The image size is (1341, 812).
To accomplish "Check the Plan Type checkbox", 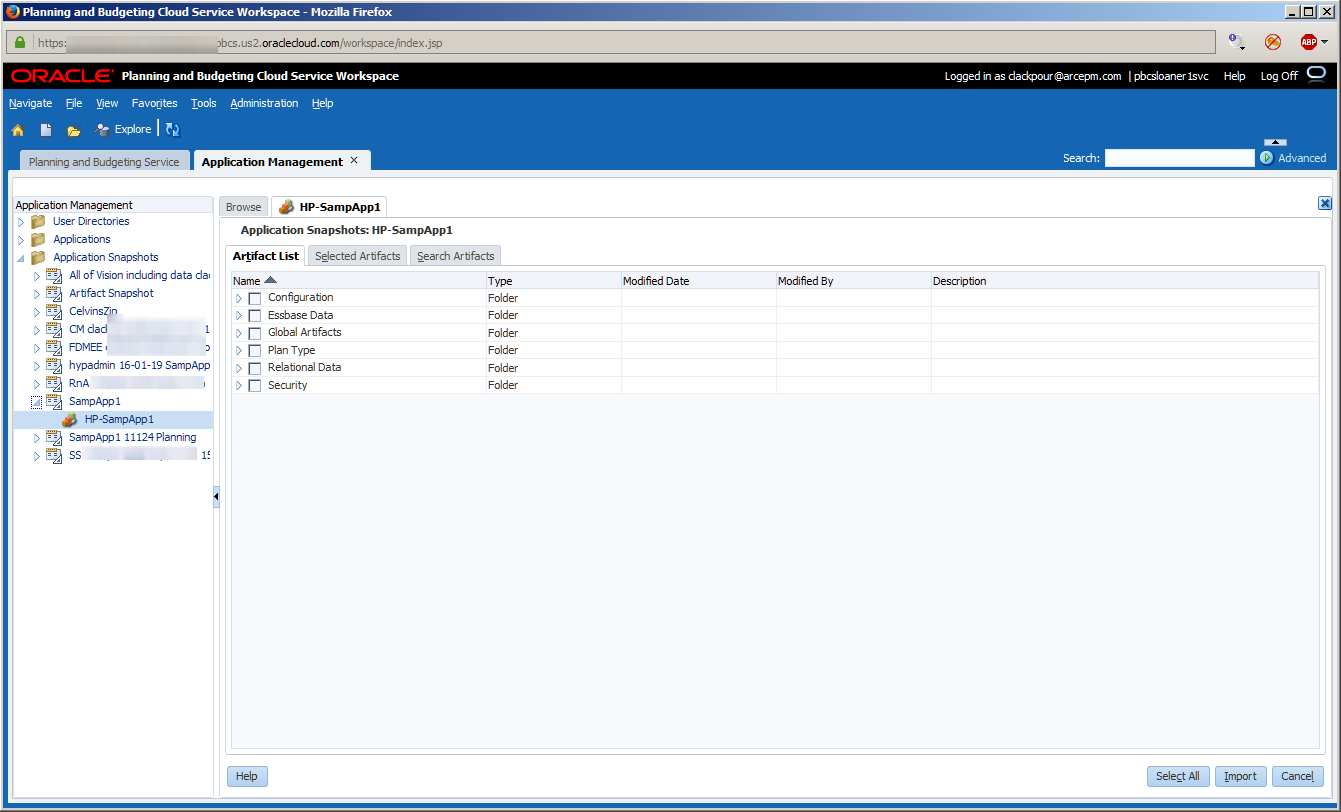I will [x=255, y=351].
